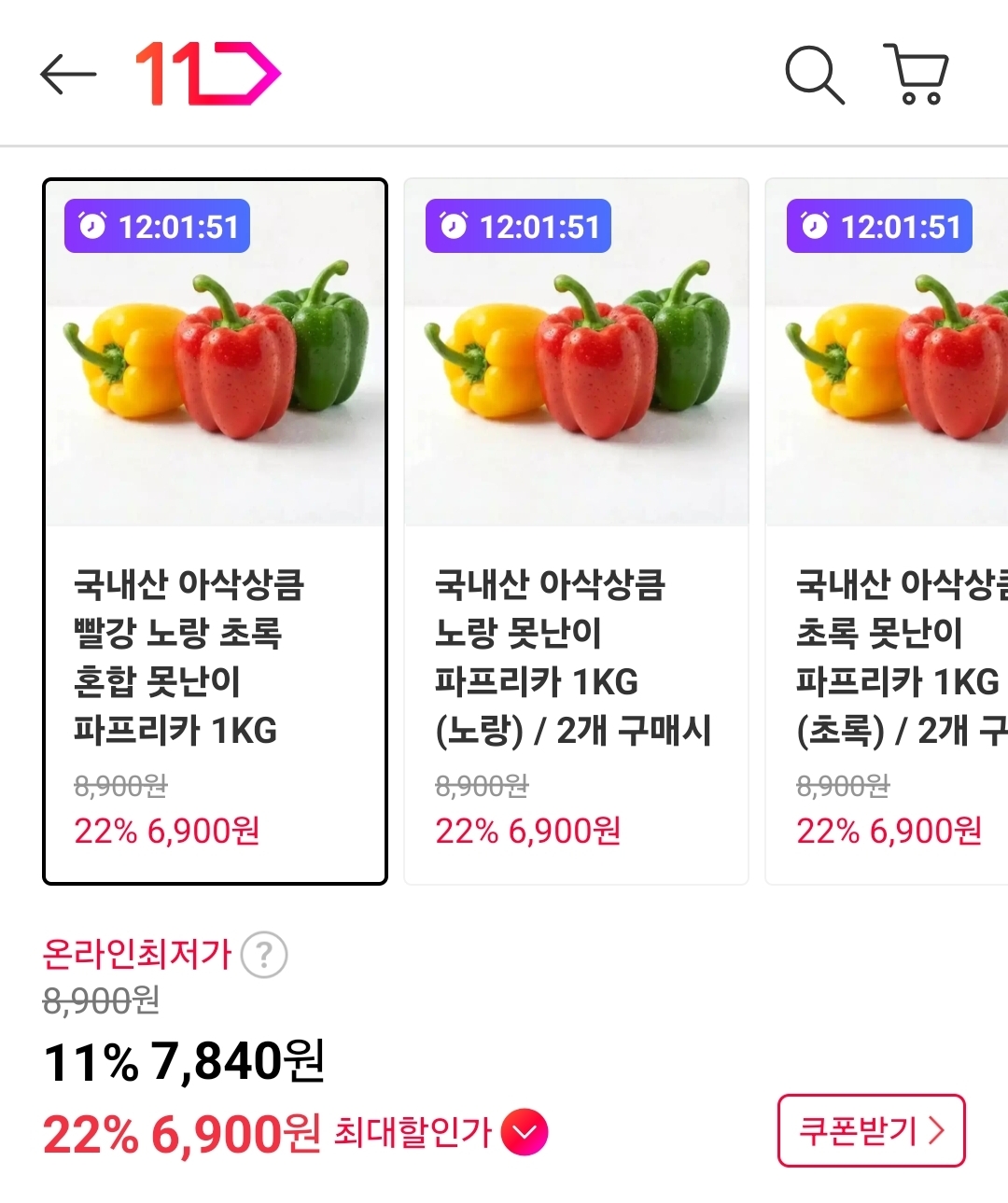Image resolution: width=1008 pixels, height=1203 pixels.
Task: Select the 노랑 못난이 파프리카 option card
Action: point(576,530)
